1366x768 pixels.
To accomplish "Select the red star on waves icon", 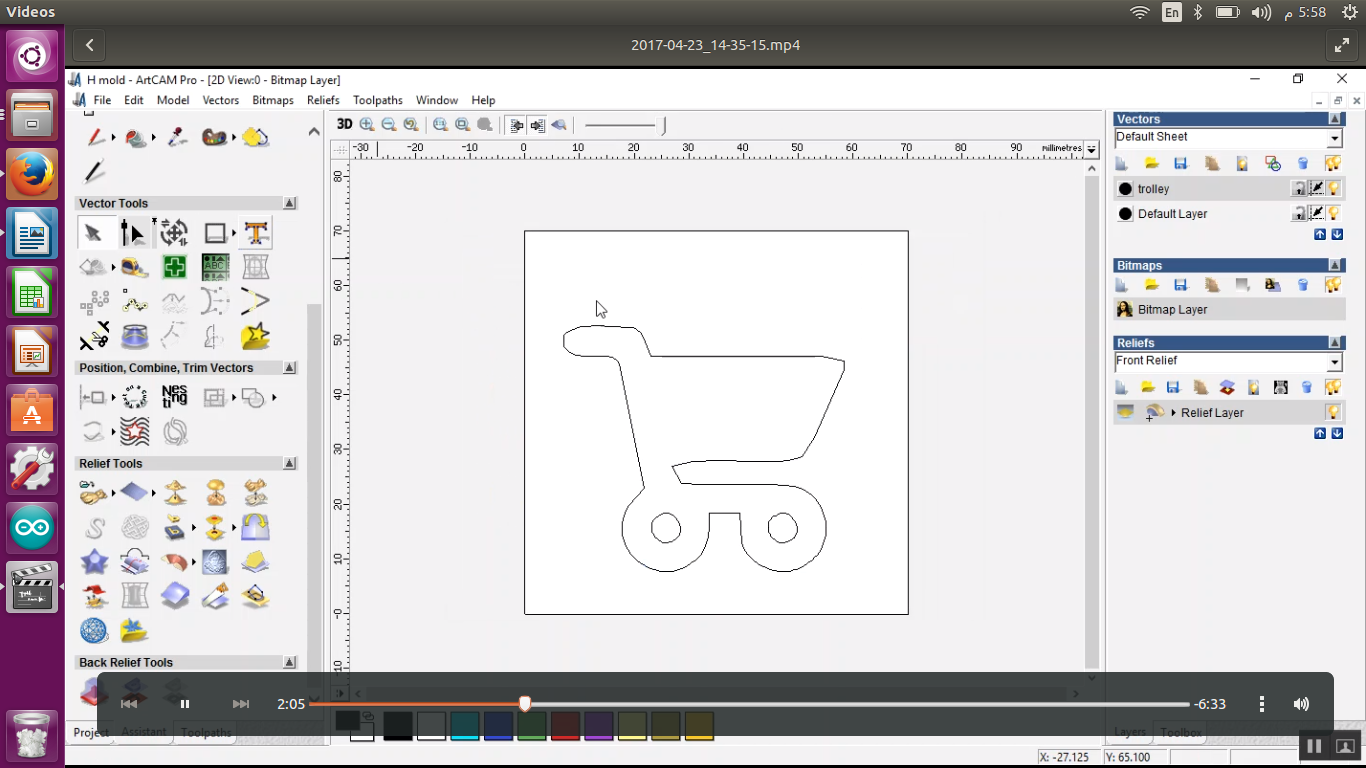I will coord(134,431).
